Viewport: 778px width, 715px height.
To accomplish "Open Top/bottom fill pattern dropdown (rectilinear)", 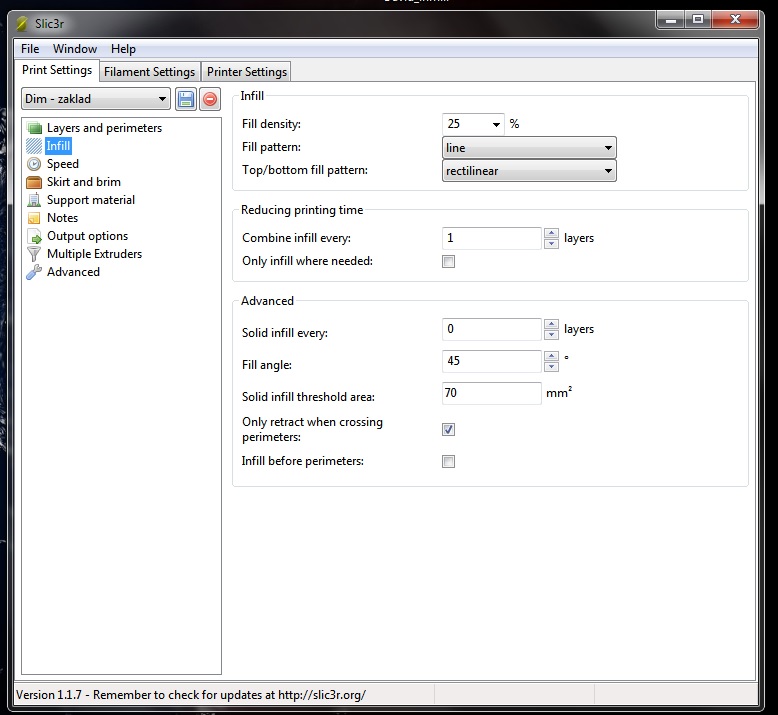I will click(529, 171).
